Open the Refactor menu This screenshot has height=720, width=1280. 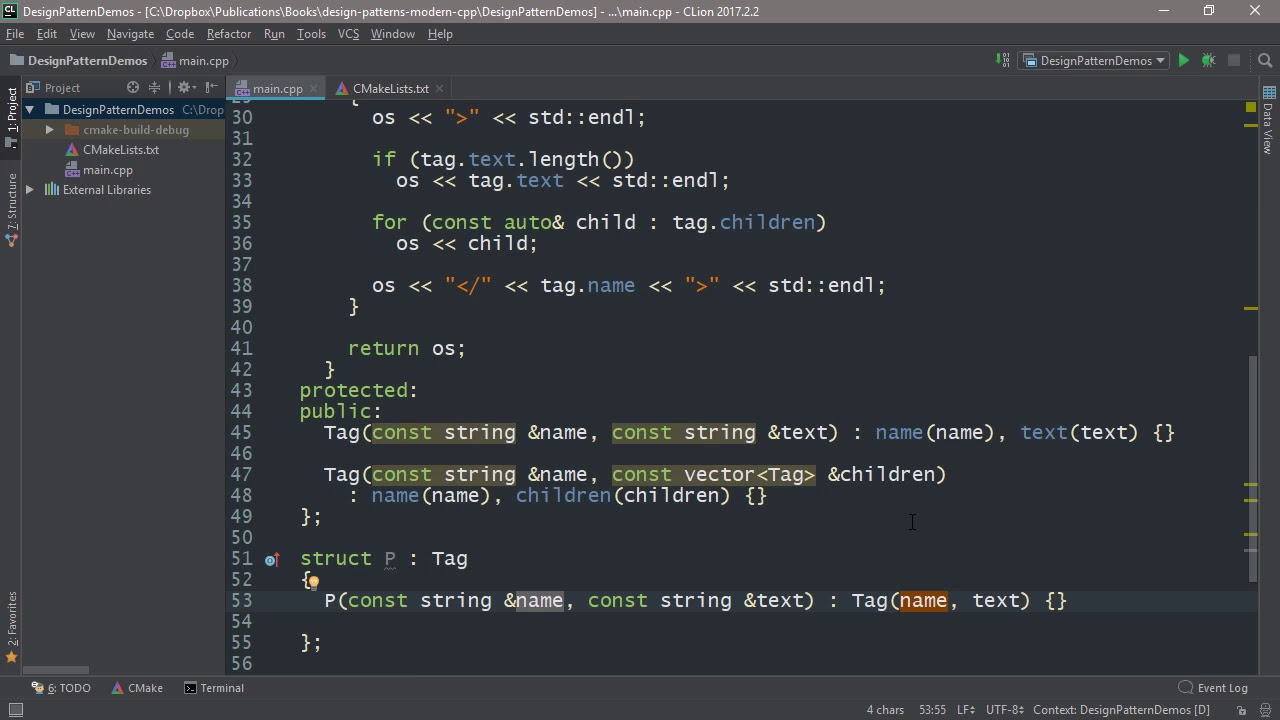click(229, 34)
